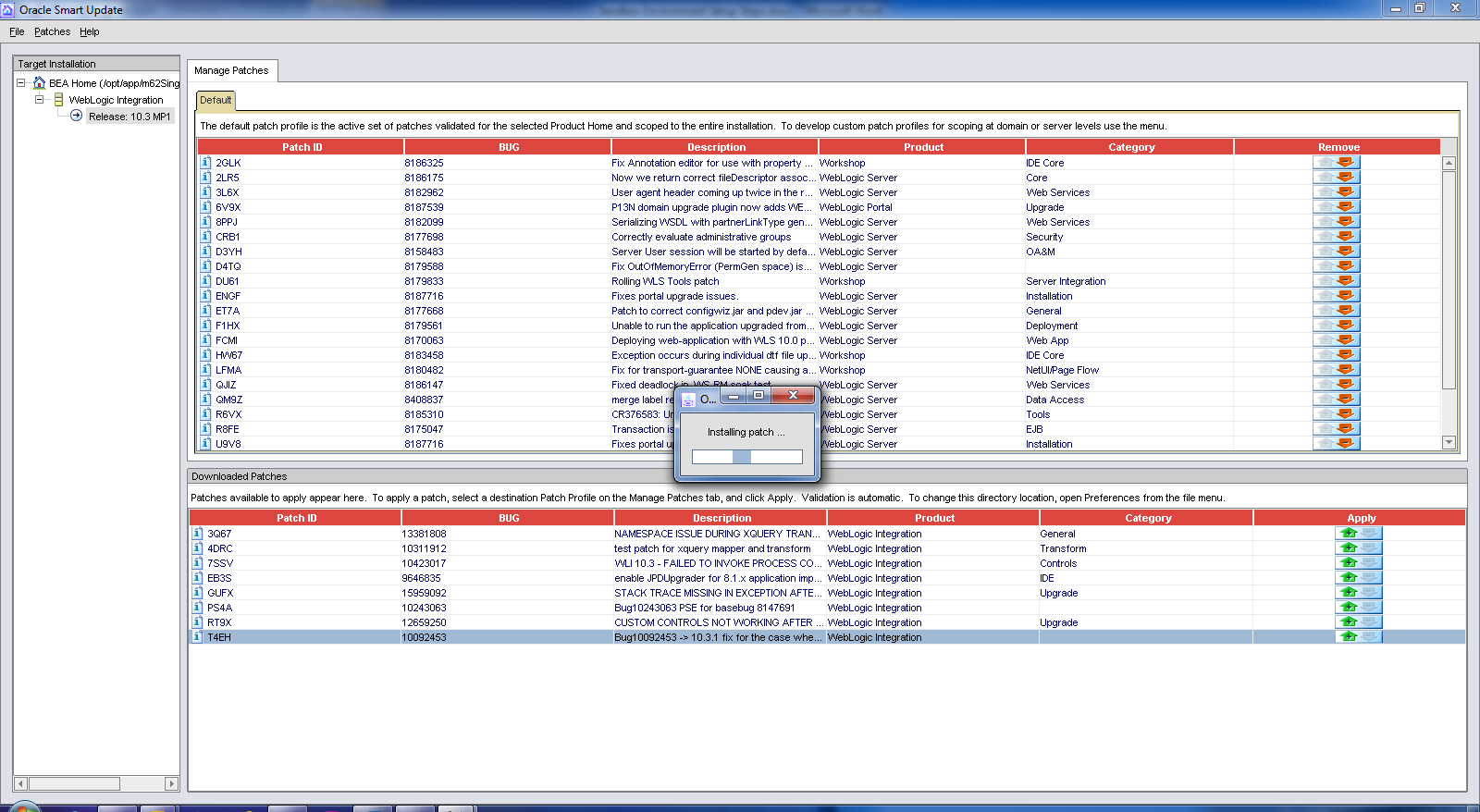Apply patch 4DRC with apply arrow
Screen dimensions: 1480x812
pyautogui.click(x=1349, y=548)
